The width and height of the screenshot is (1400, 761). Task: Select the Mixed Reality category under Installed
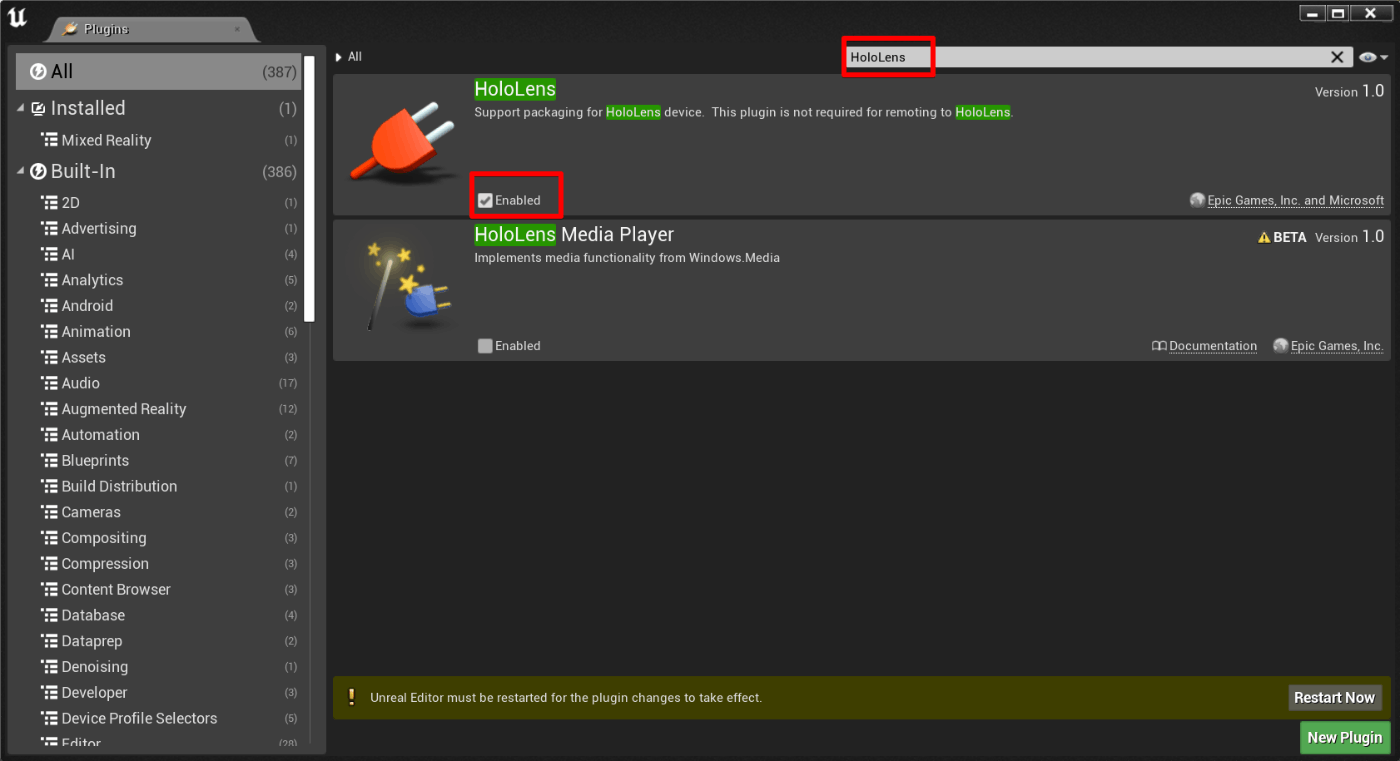point(105,140)
